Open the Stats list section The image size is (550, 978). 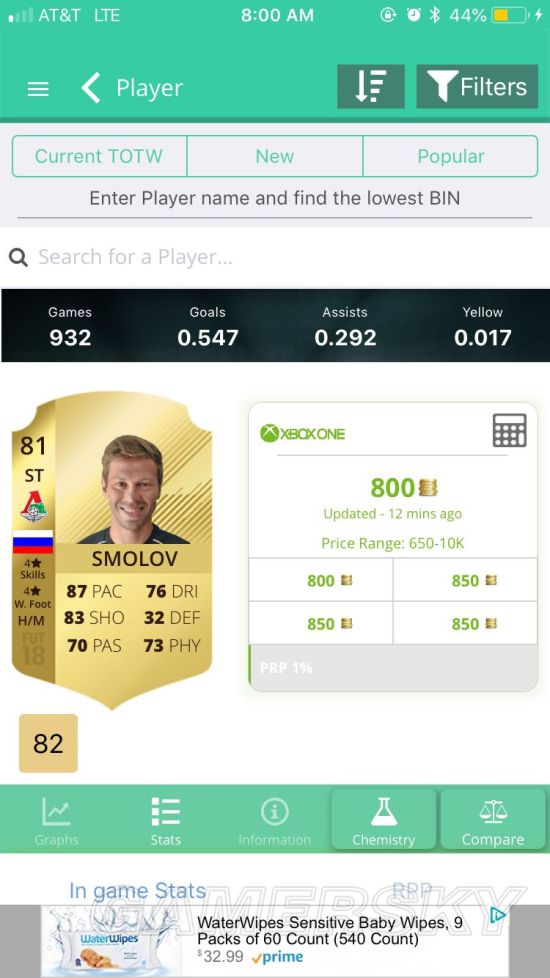tap(165, 820)
